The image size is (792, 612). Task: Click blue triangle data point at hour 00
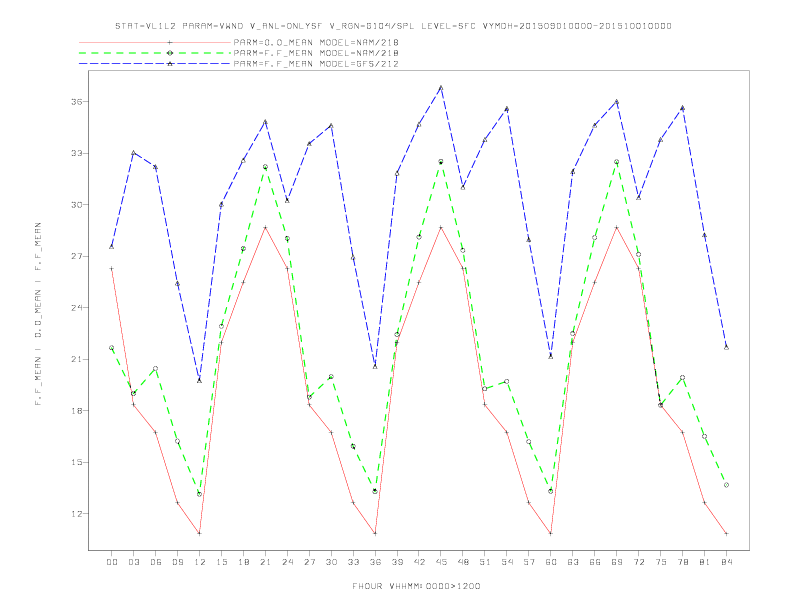112,246
